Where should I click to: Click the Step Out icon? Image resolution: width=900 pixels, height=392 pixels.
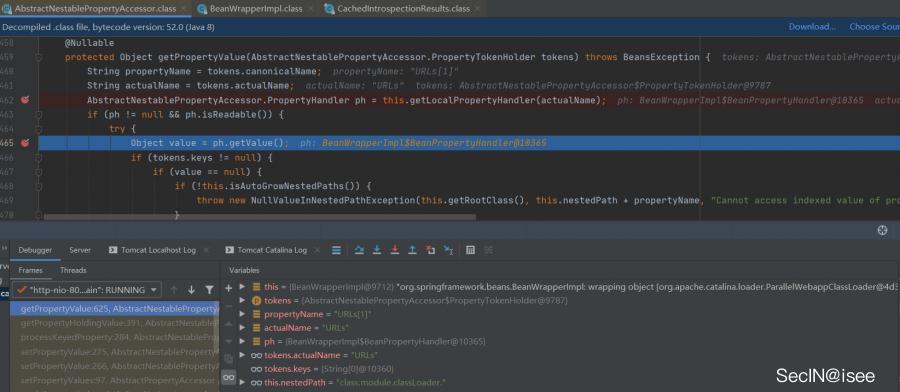tap(412, 250)
